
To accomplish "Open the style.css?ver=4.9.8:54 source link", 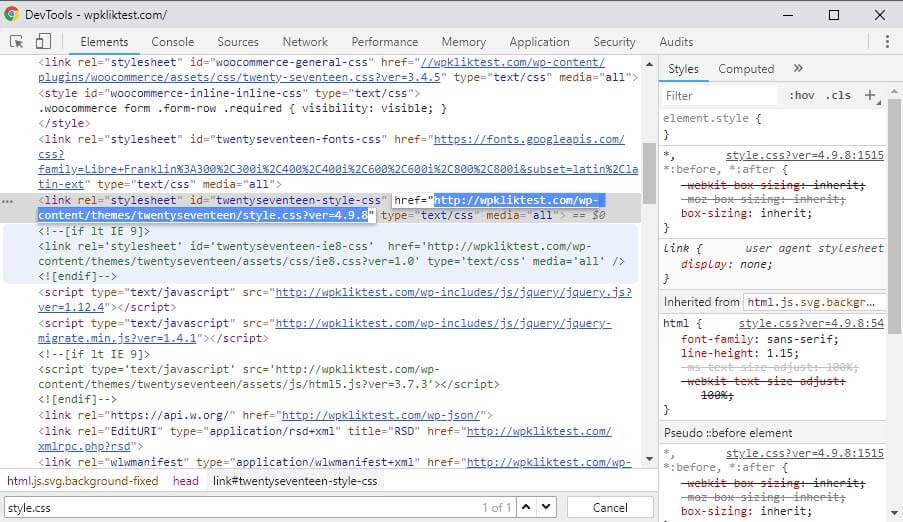I will (x=811, y=324).
